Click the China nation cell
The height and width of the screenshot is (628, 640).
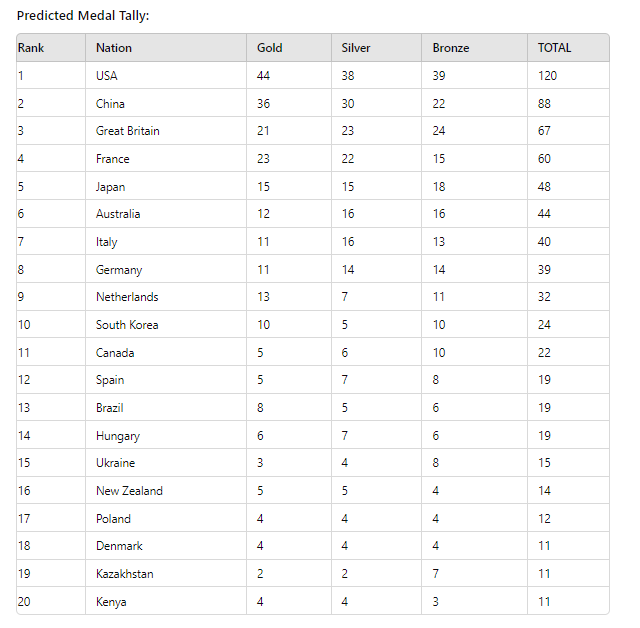tap(110, 104)
